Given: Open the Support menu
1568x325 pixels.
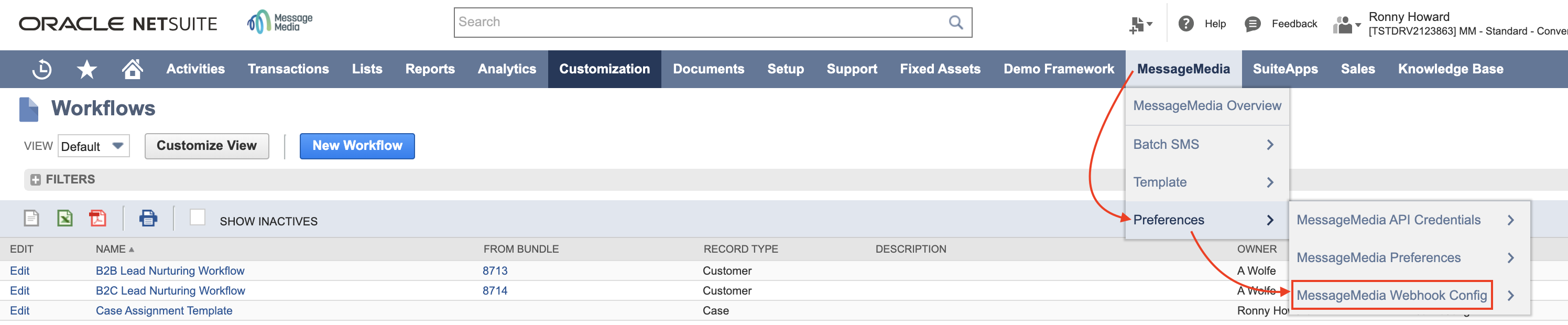Looking at the screenshot, I should (x=852, y=69).
